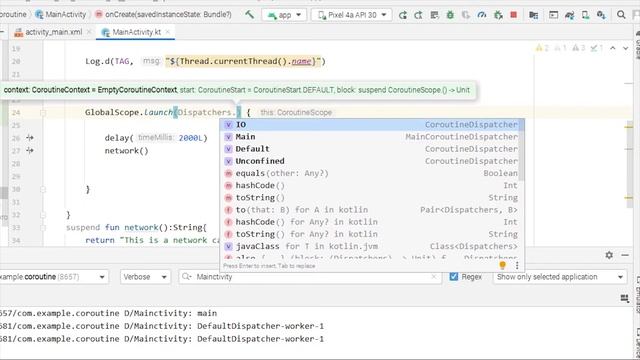640x360 pixels.
Task: Hide the Logcat panel with minimize icon
Action: click(625, 255)
